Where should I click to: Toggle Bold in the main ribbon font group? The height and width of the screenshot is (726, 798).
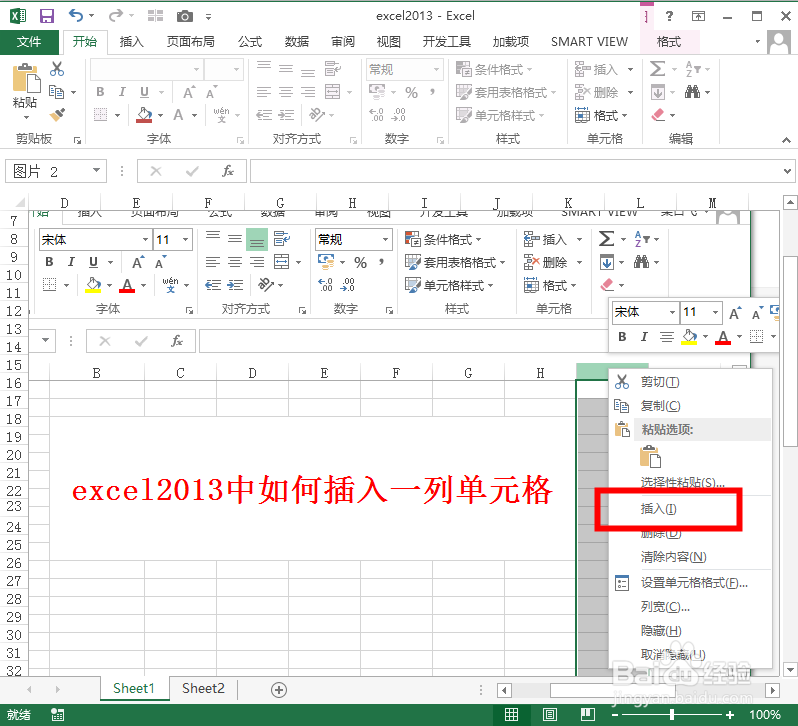point(100,92)
